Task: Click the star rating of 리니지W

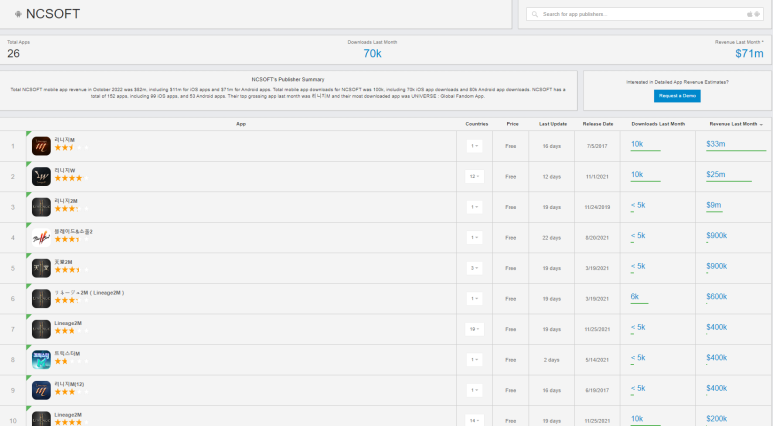Action: pos(71,178)
